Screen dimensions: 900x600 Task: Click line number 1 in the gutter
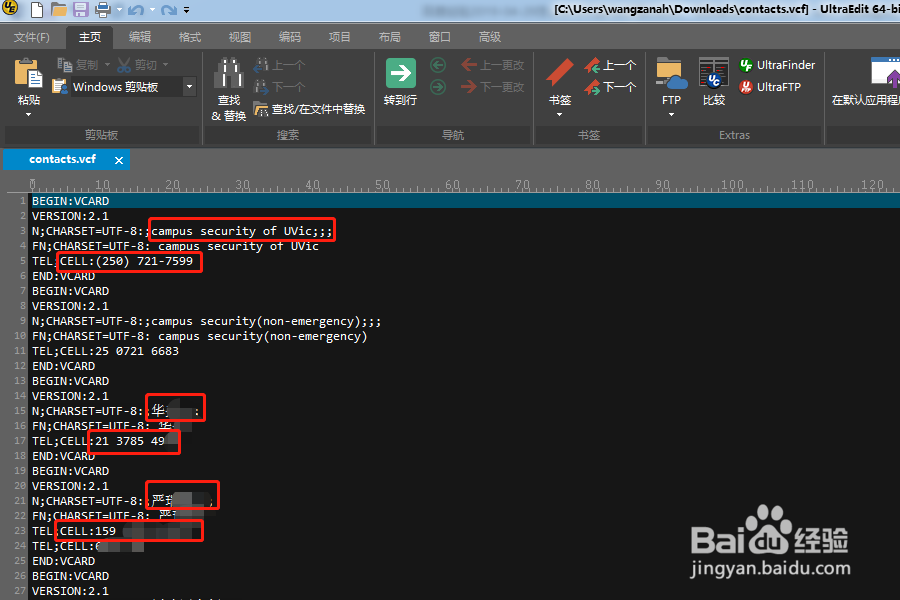click(x=22, y=201)
